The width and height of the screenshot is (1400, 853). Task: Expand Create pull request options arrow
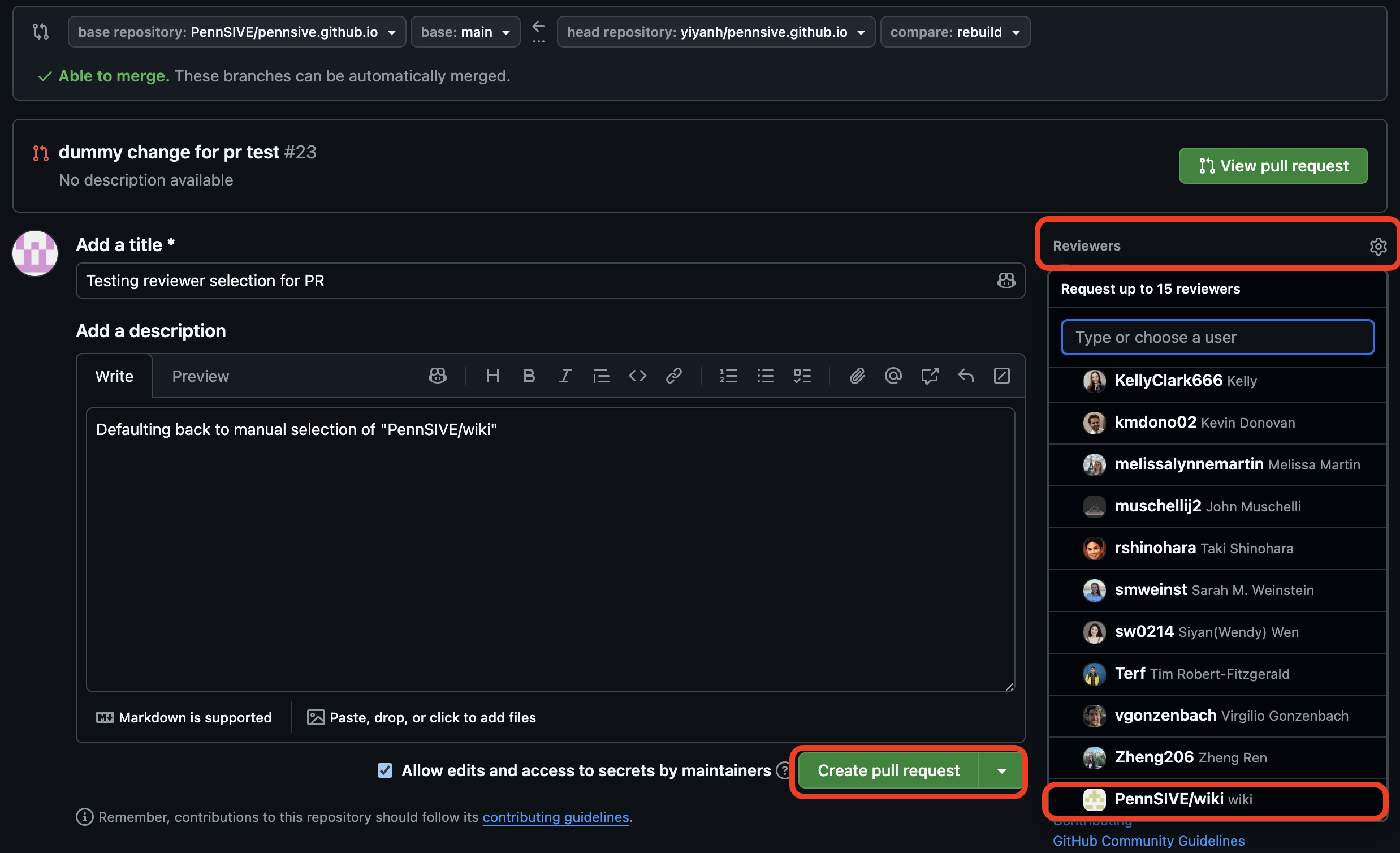(x=1001, y=770)
